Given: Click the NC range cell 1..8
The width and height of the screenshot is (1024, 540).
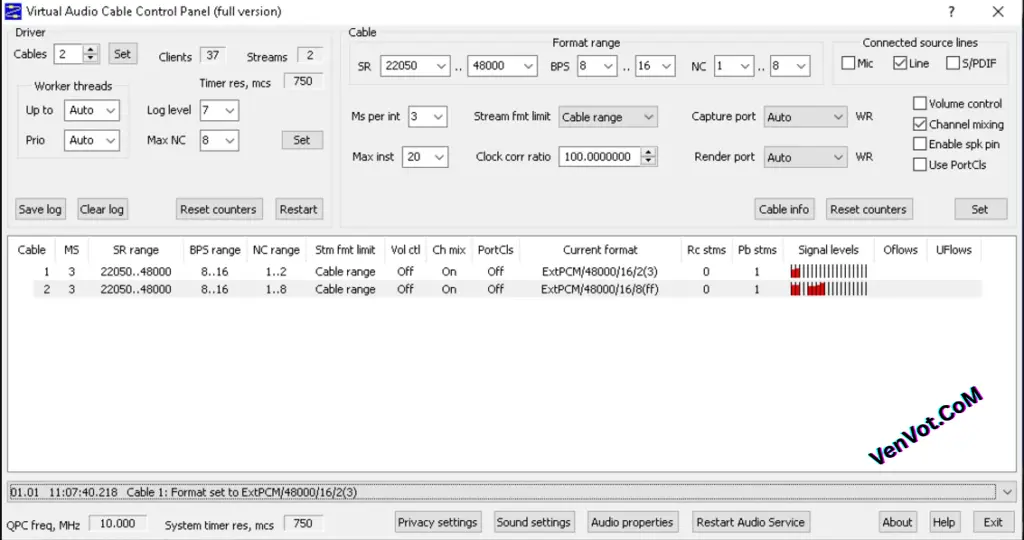Looking at the screenshot, I should (x=276, y=289).
